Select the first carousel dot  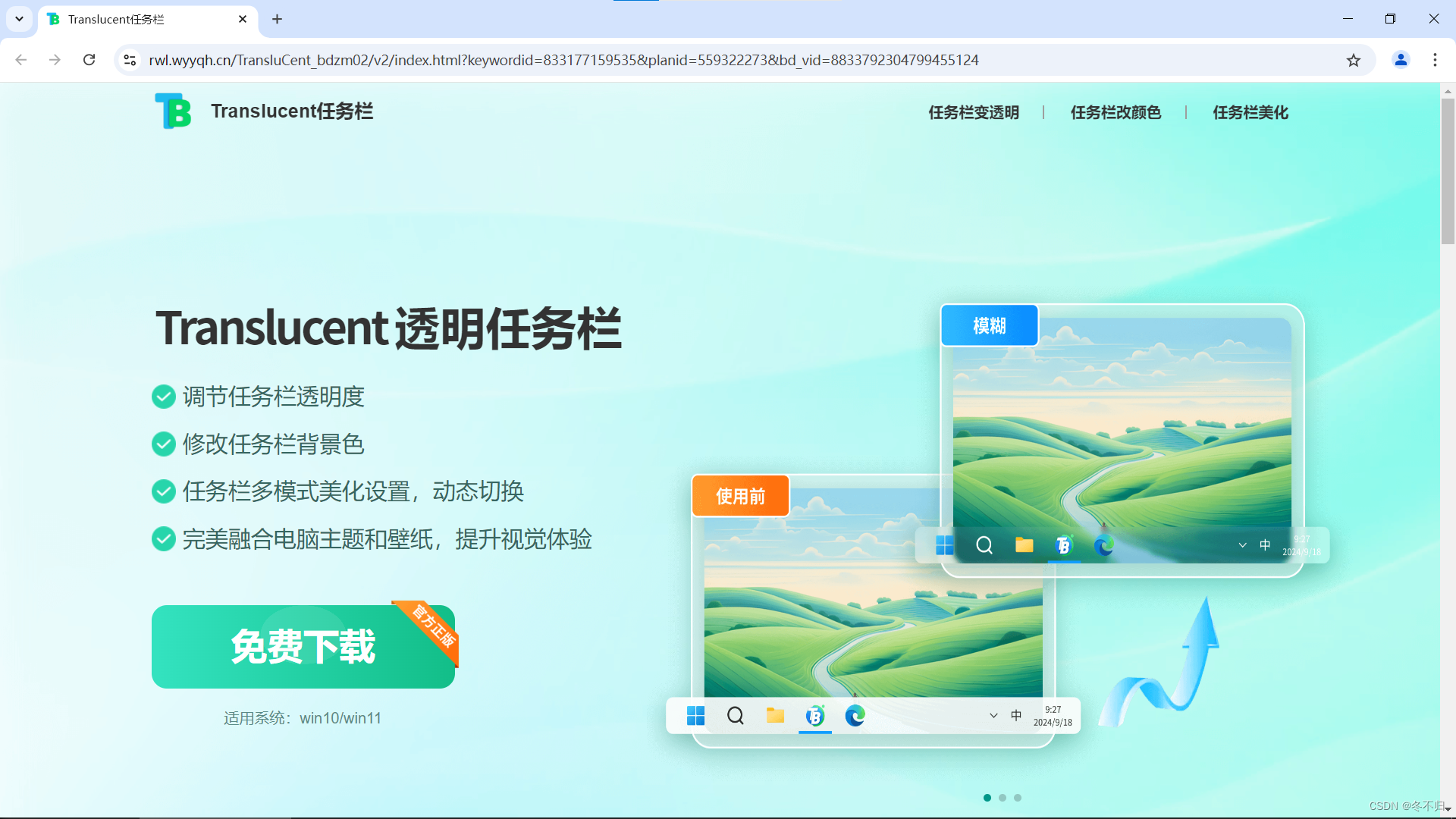tap(987, 798)
